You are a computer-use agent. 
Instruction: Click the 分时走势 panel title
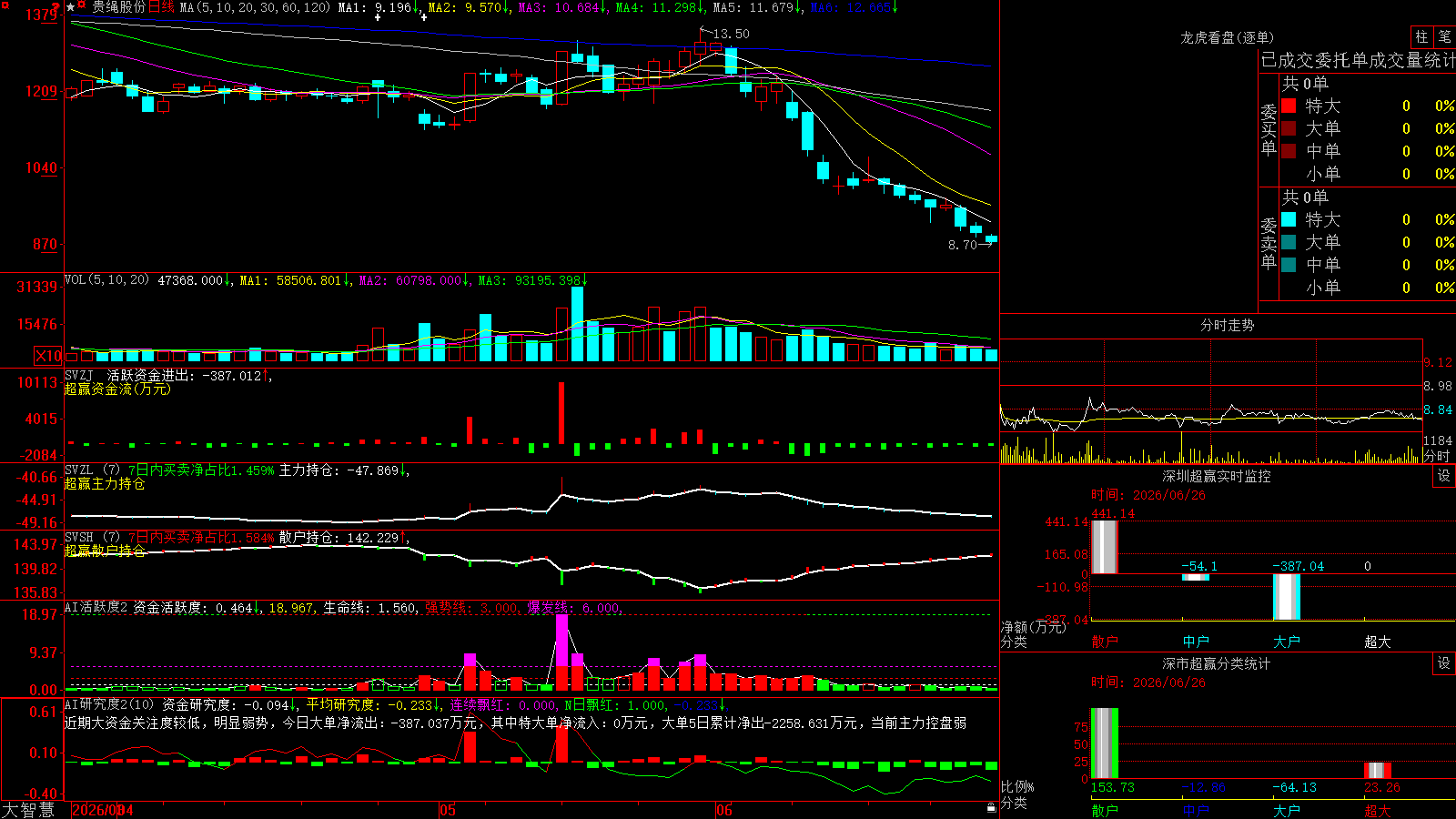tap(1227, 325)
